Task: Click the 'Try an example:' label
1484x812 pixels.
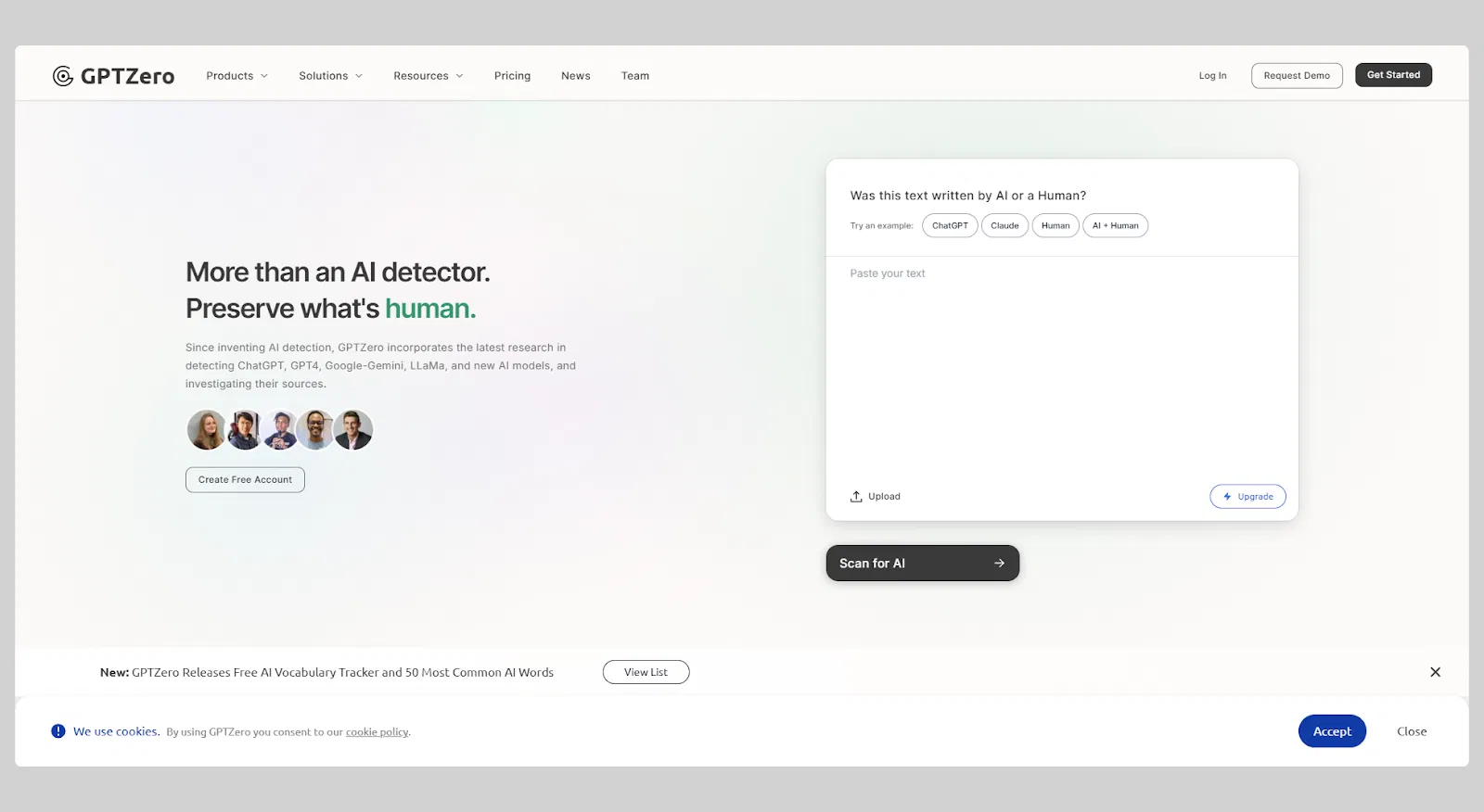Action: [x=881, y=226]
